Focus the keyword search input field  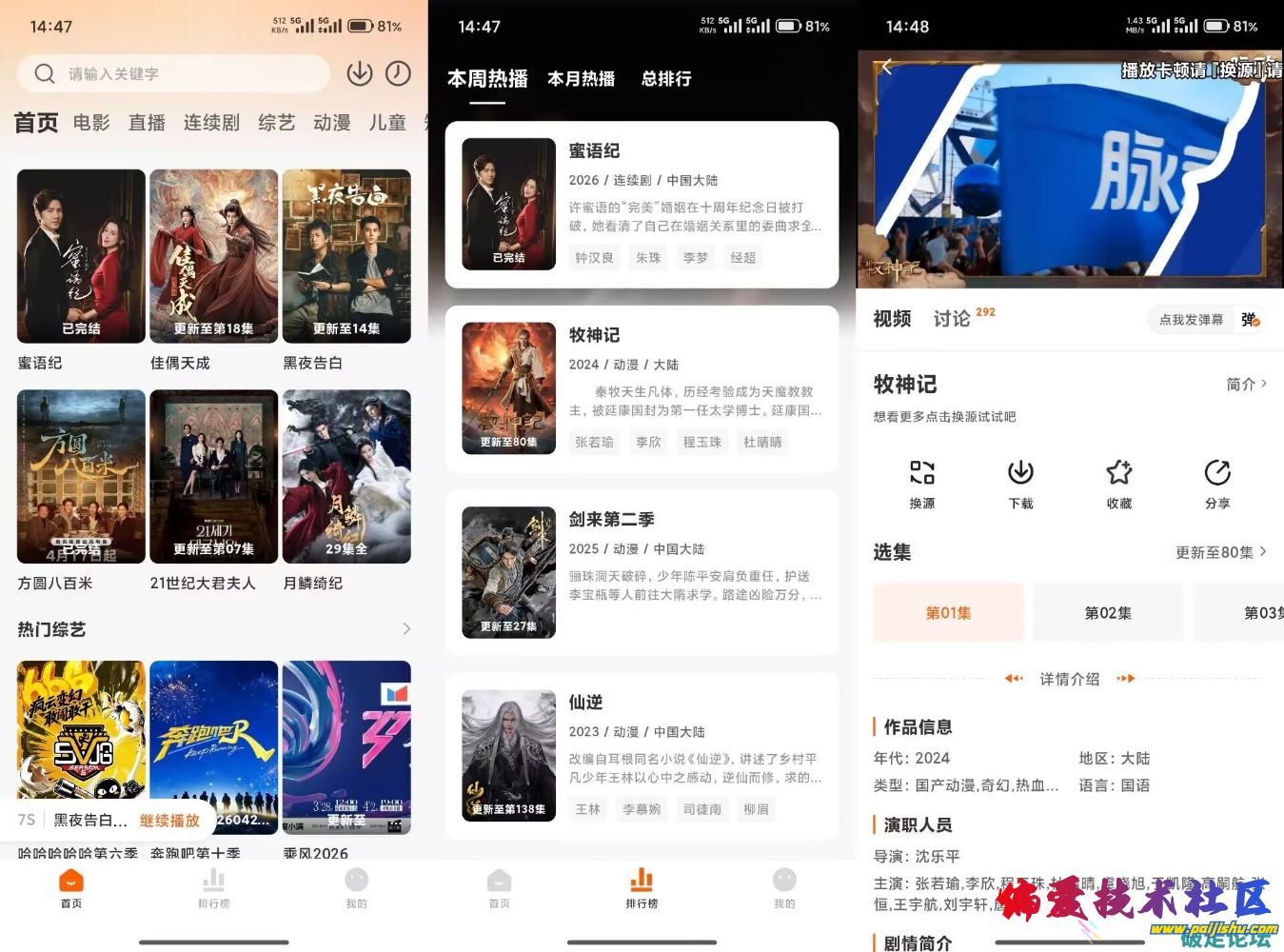pos(173,73)
